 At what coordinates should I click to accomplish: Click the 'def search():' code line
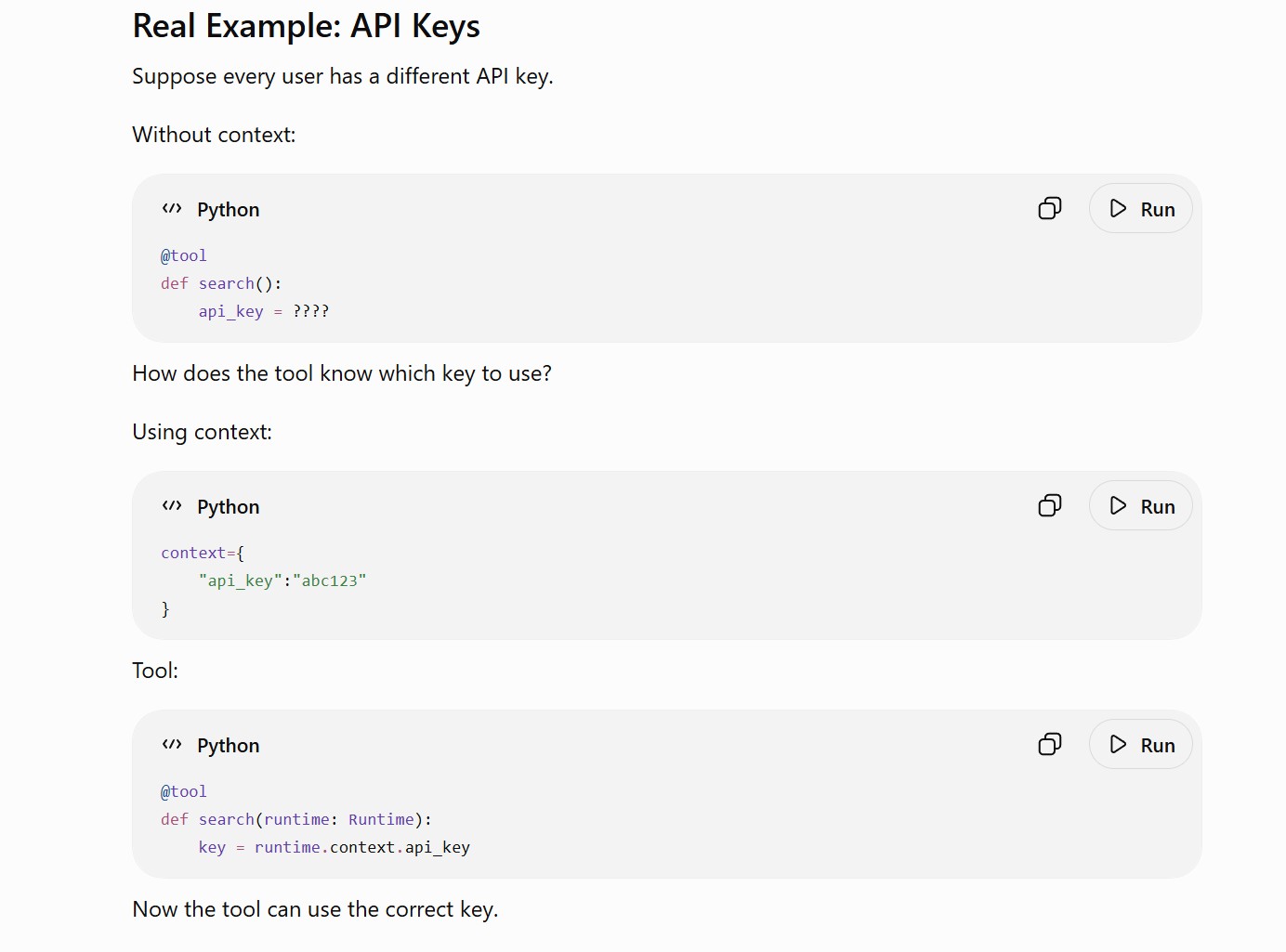221,283
